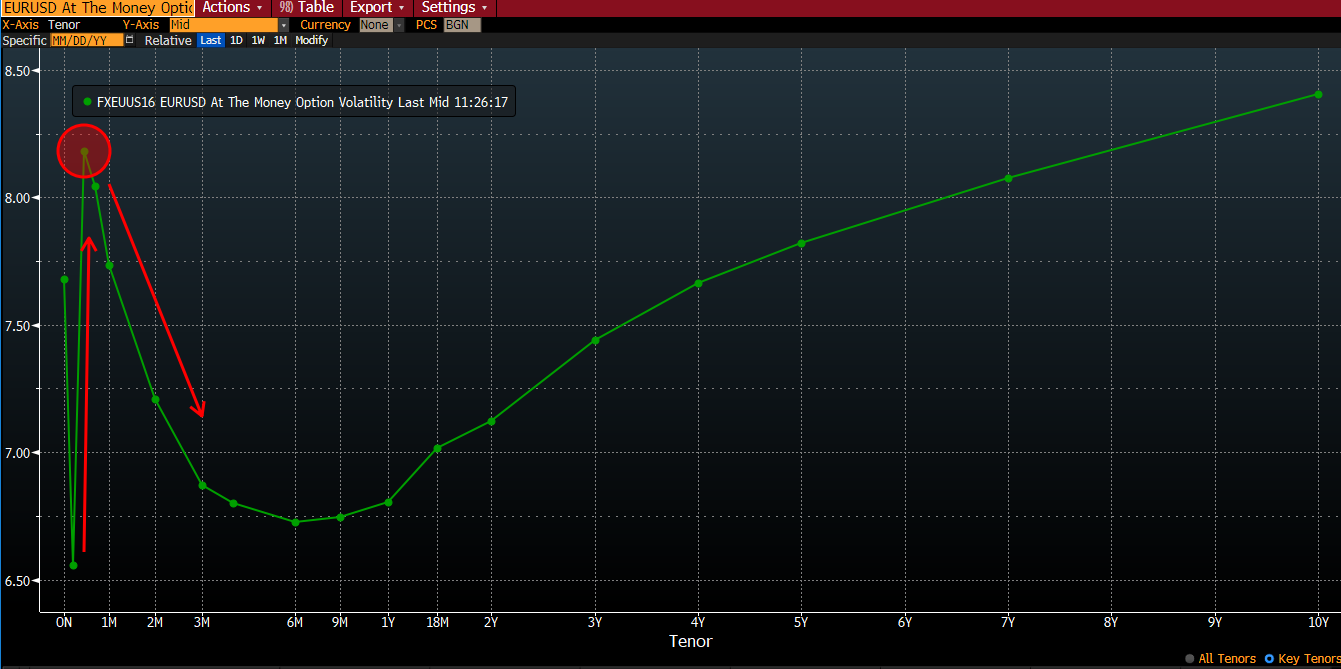Click the green legend marker for FXEUUS16
1341x669 pixels.
click(88, 102)
